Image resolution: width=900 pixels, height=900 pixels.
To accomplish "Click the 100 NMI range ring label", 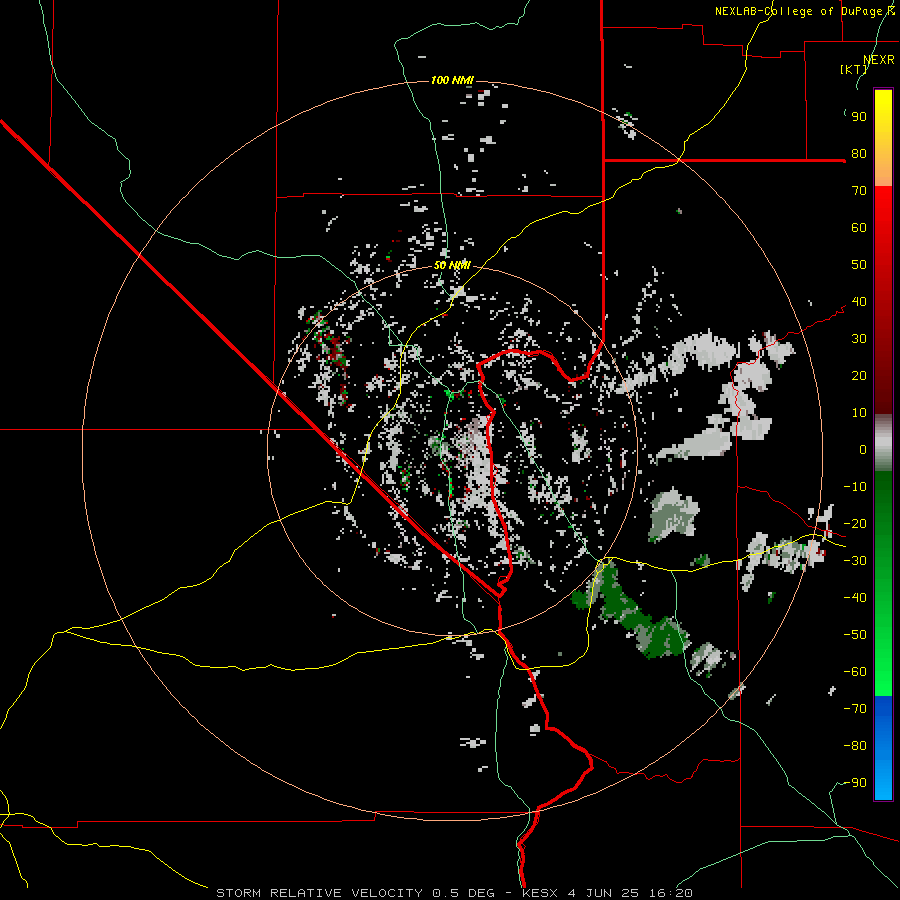I will (452, 80).
